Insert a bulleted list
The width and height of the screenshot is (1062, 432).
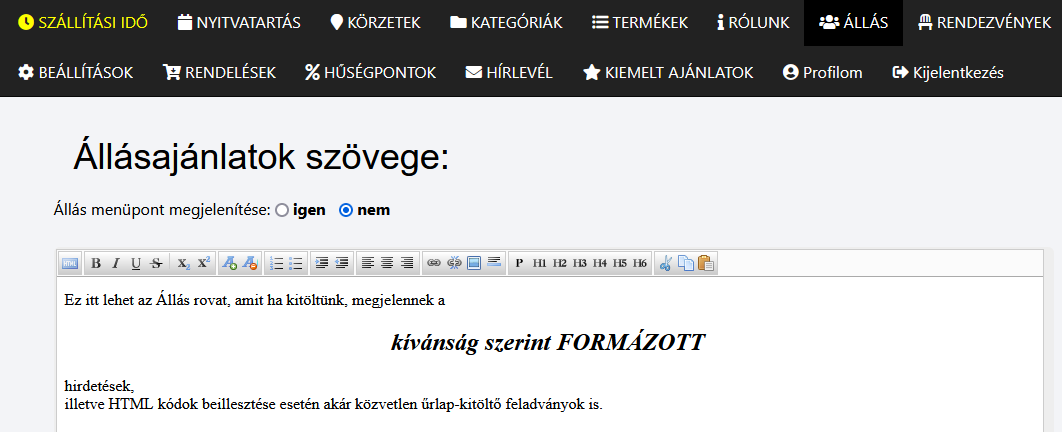click(296, 263)
